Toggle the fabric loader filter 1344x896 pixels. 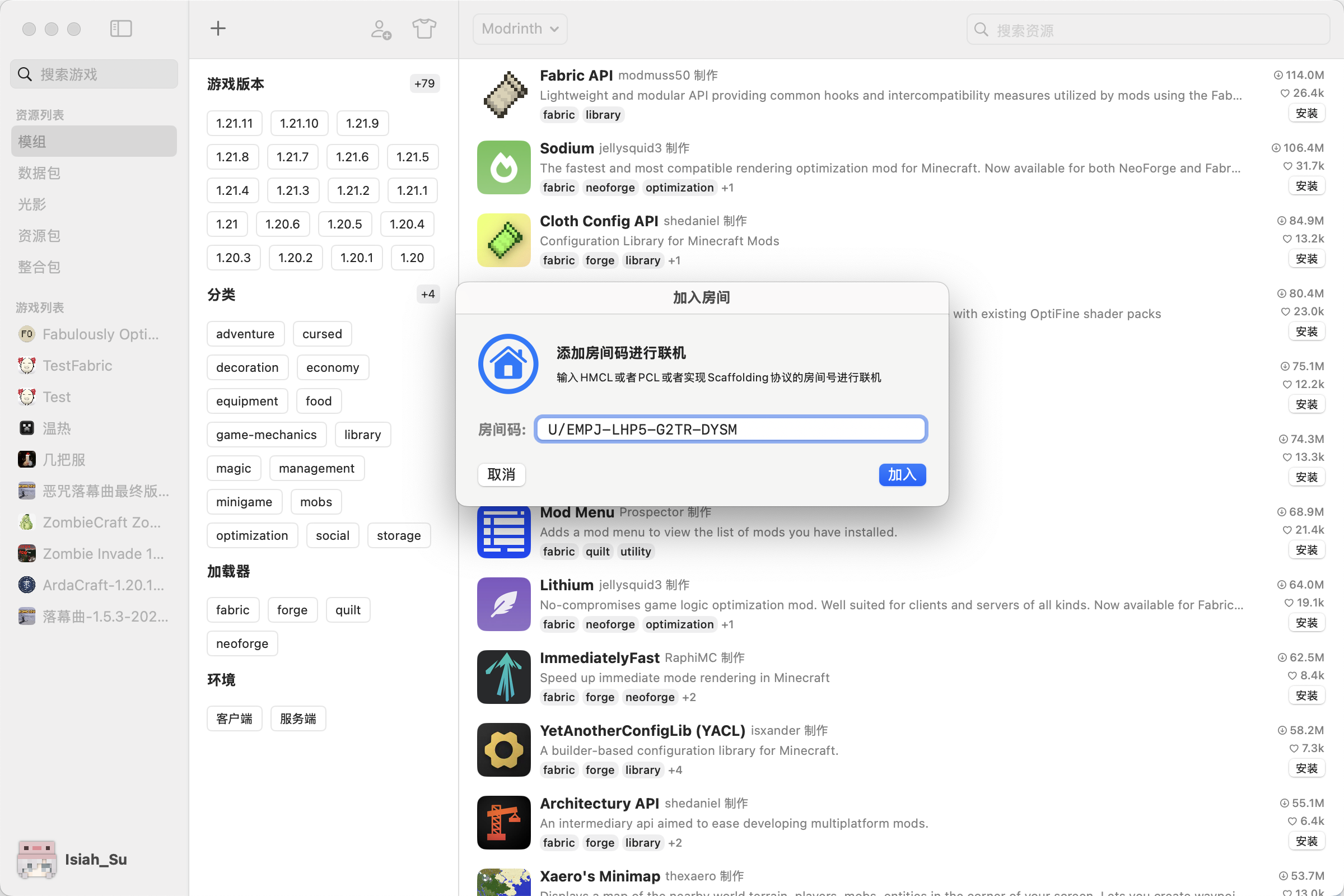232,610
